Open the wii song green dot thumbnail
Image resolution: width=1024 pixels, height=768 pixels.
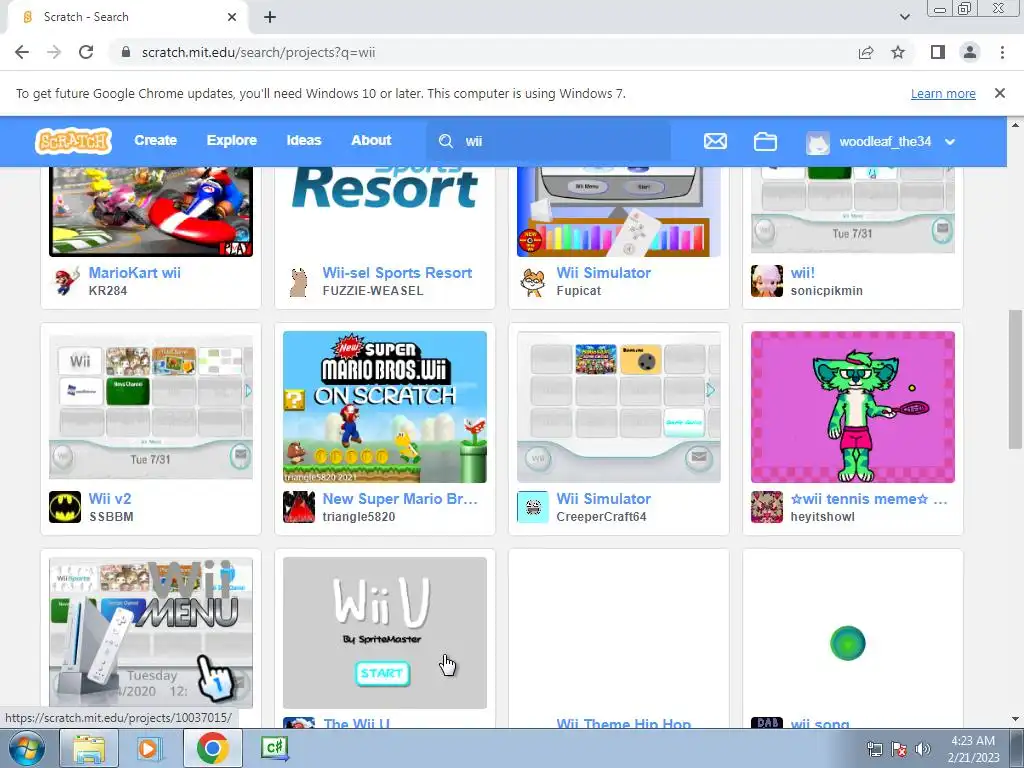coord(853,632)
